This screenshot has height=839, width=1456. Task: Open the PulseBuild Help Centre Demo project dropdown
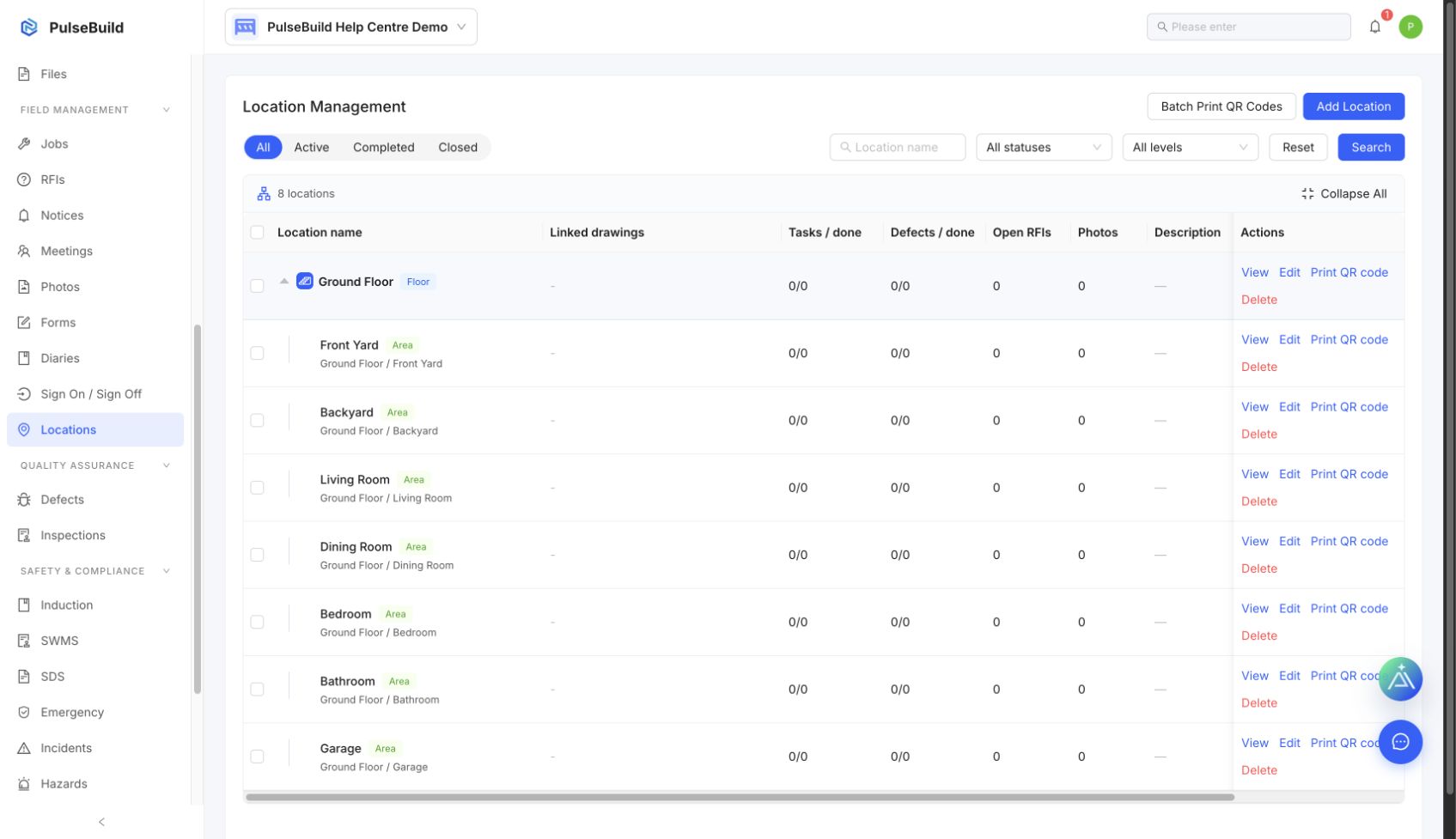click(x=350, y=27)
